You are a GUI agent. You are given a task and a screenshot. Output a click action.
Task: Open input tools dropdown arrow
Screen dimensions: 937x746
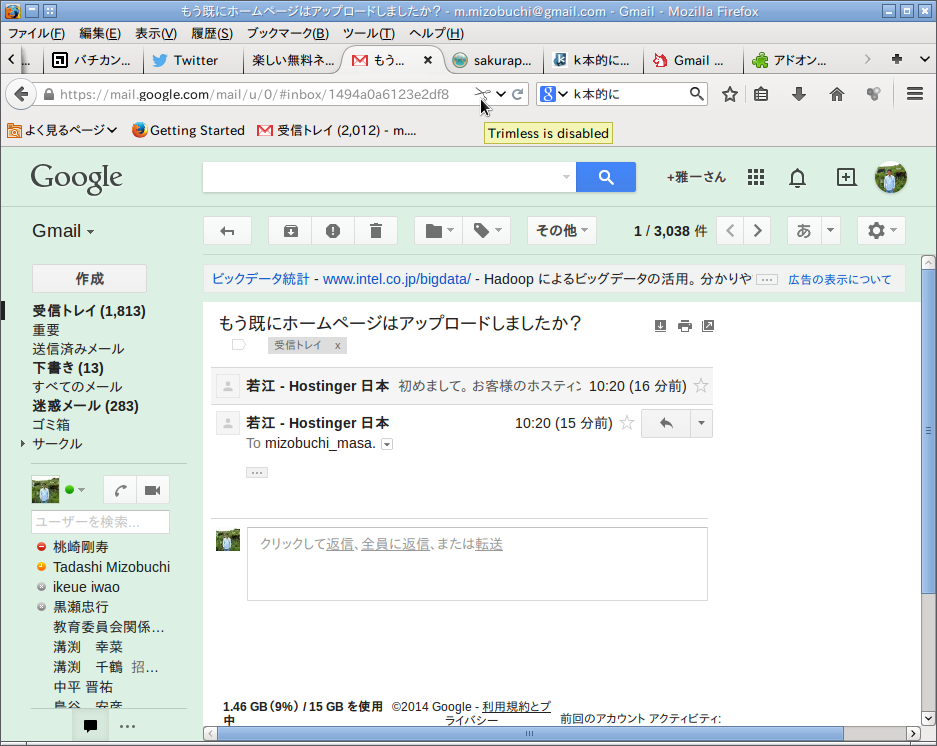point(830,231)
